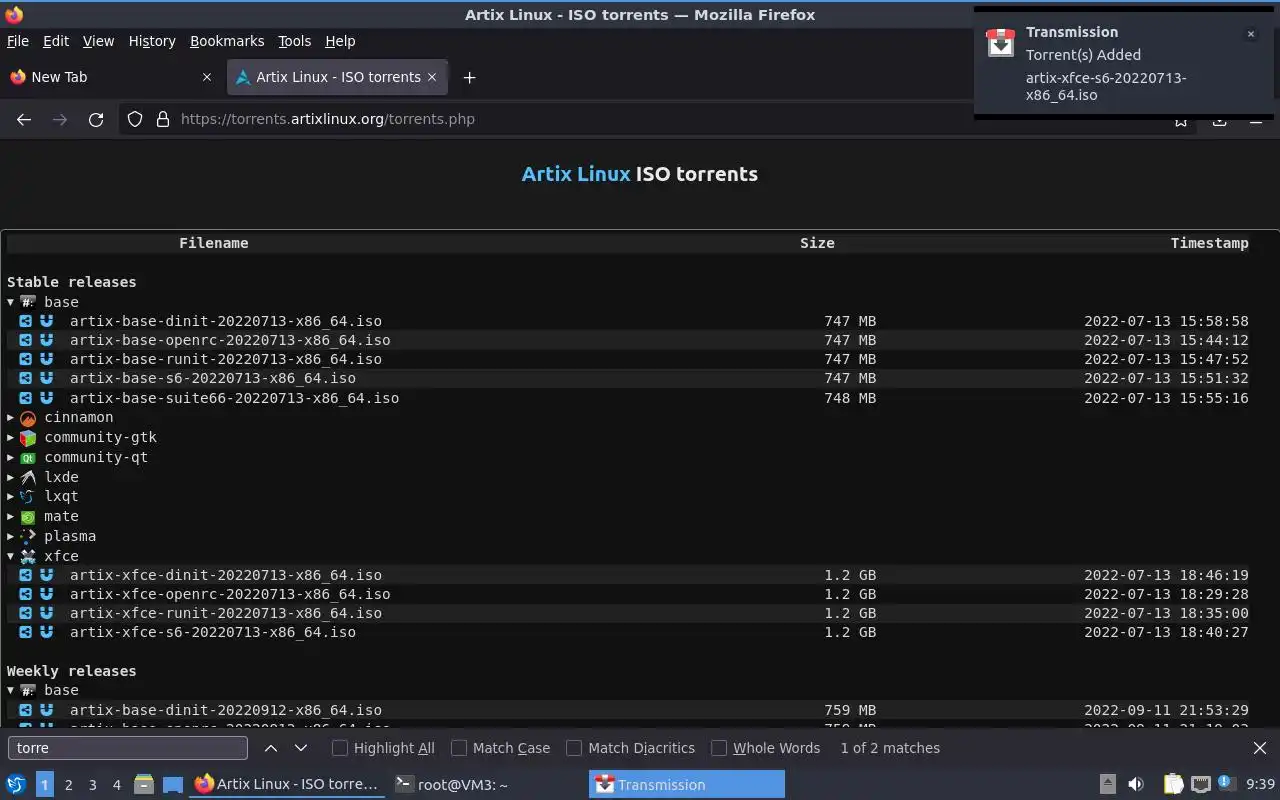The image size is (1280, 800).
Task: Expand the lxde folder
Action: point(11,477)
